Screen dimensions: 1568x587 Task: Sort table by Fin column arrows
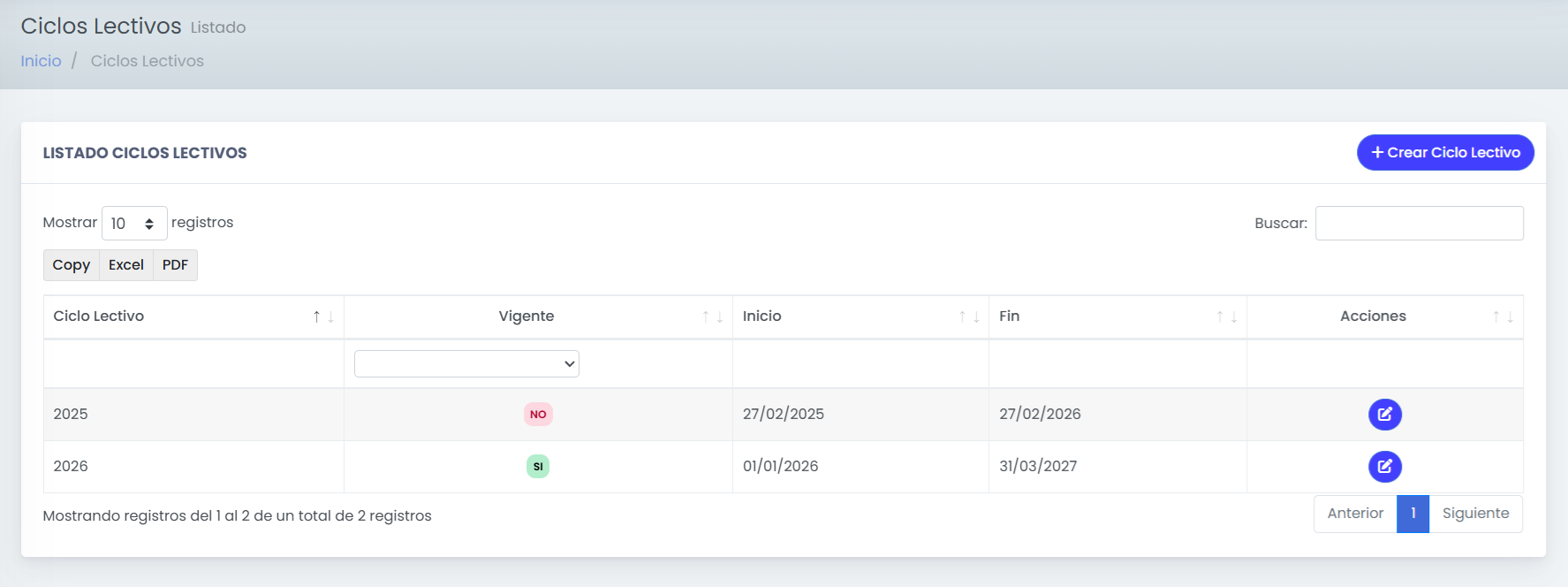click(x=1227, y=316)
